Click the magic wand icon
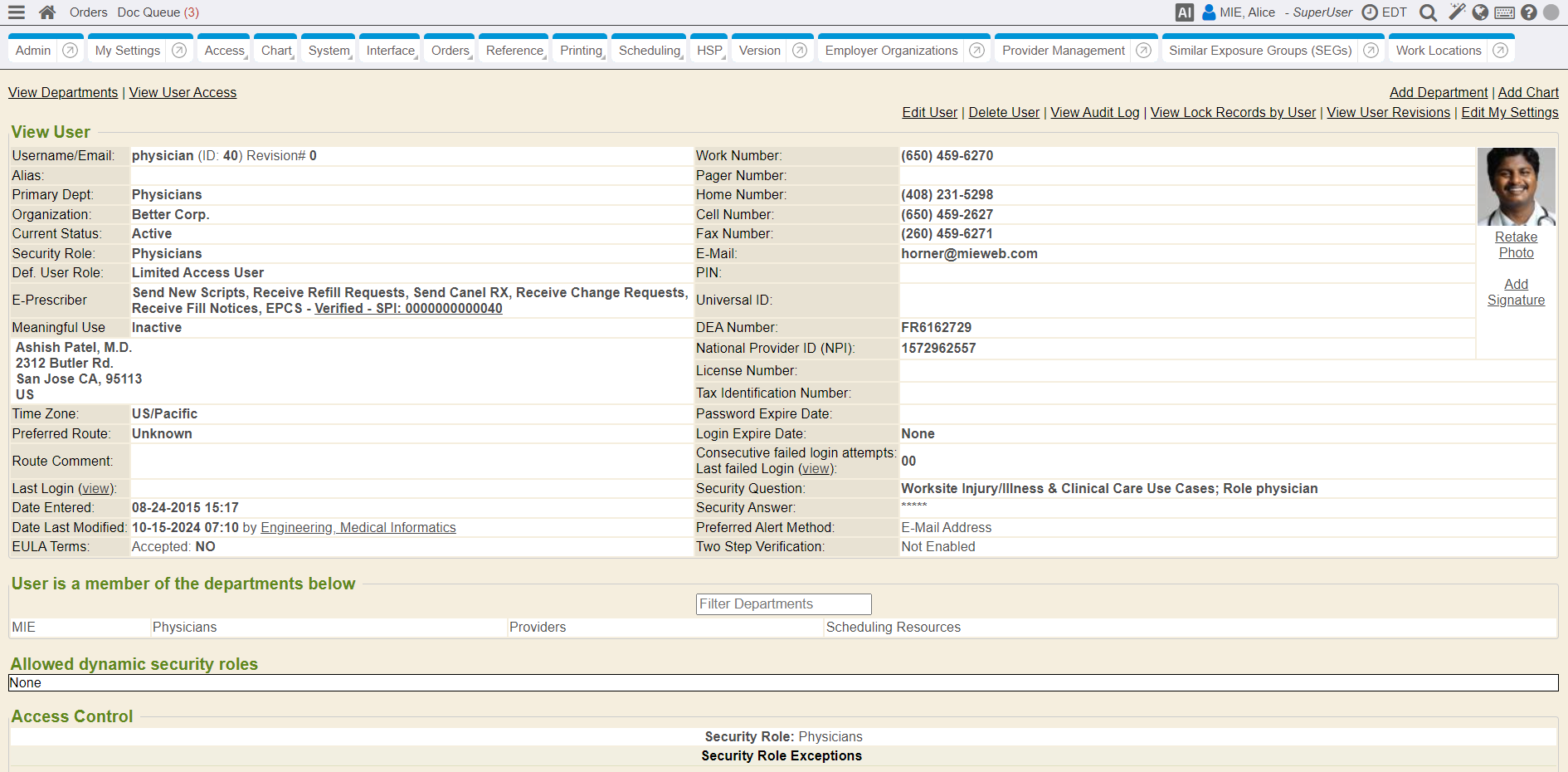The width and height of the screenshot is (1568, 772). pyautogui.click(x=1456, y=12)
